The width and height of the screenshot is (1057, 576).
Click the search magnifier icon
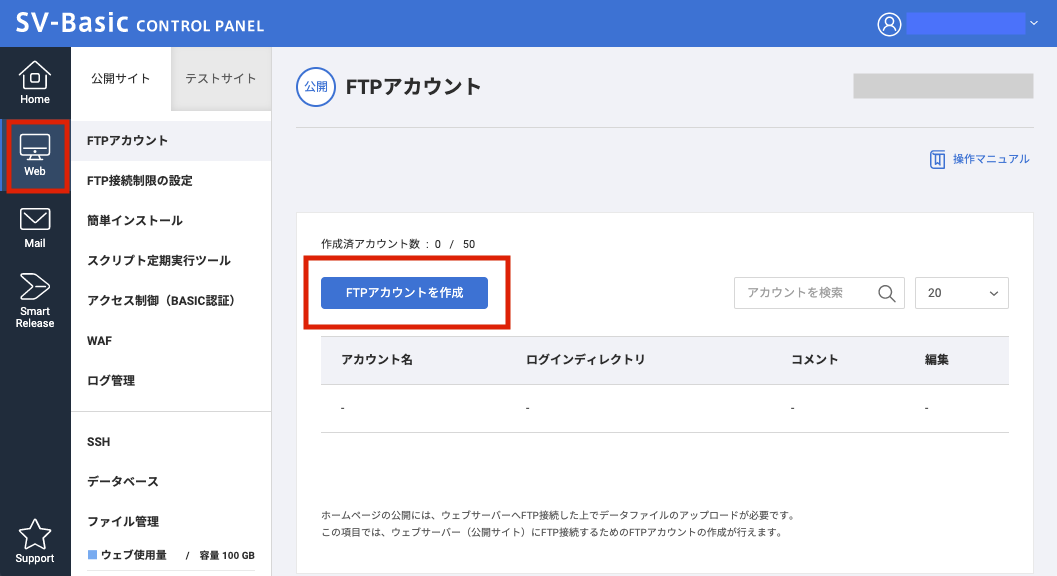pyautogui.click(x=886, y=292)
